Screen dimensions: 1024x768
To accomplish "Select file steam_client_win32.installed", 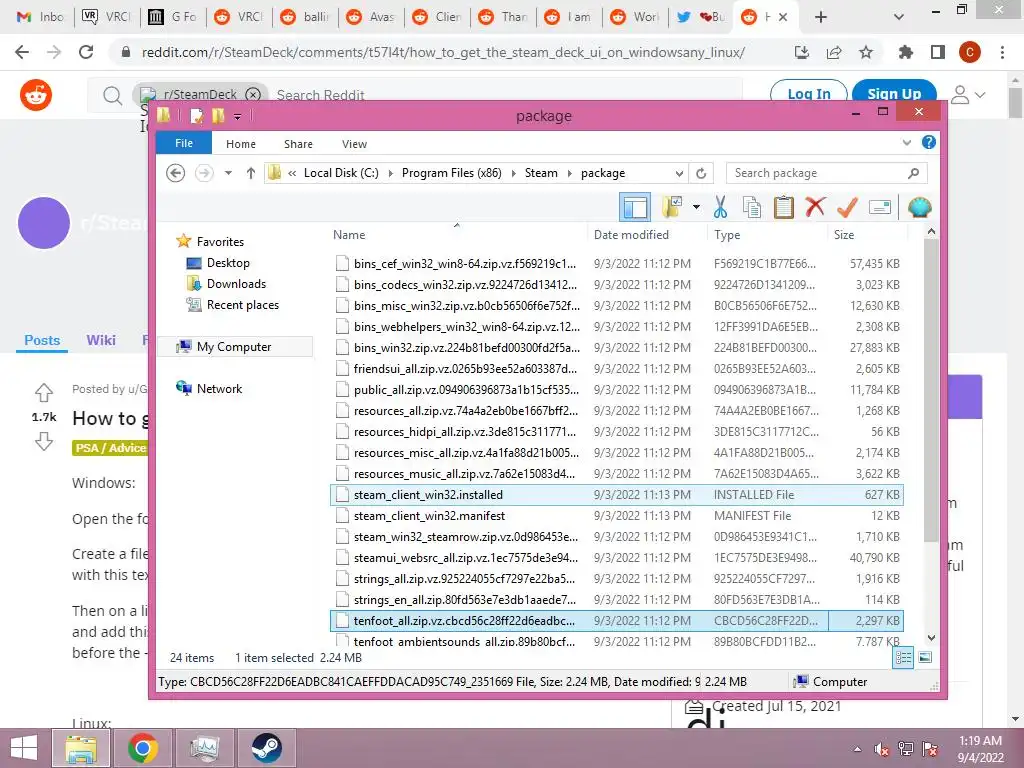I will coord(616,495).
